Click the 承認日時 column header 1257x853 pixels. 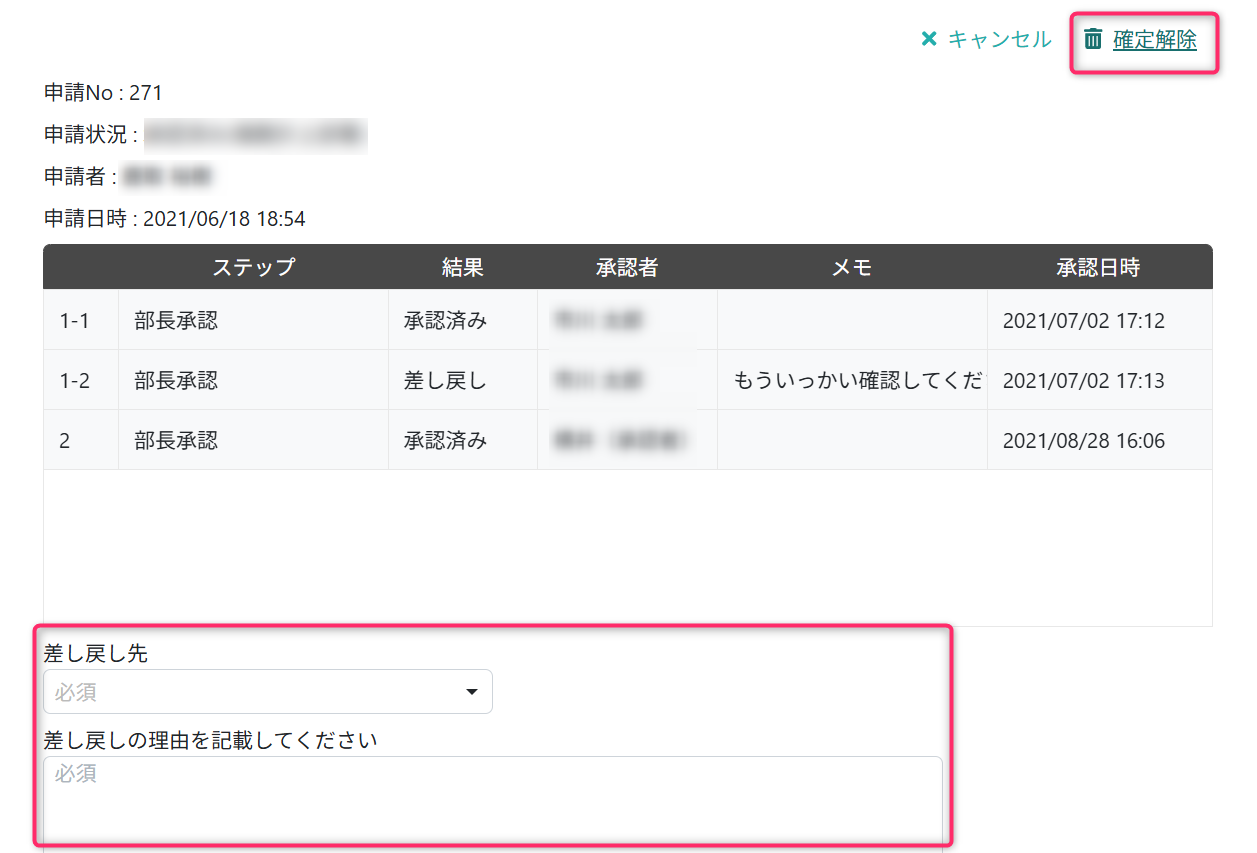pyautogui.click(x=1098, y=267)
